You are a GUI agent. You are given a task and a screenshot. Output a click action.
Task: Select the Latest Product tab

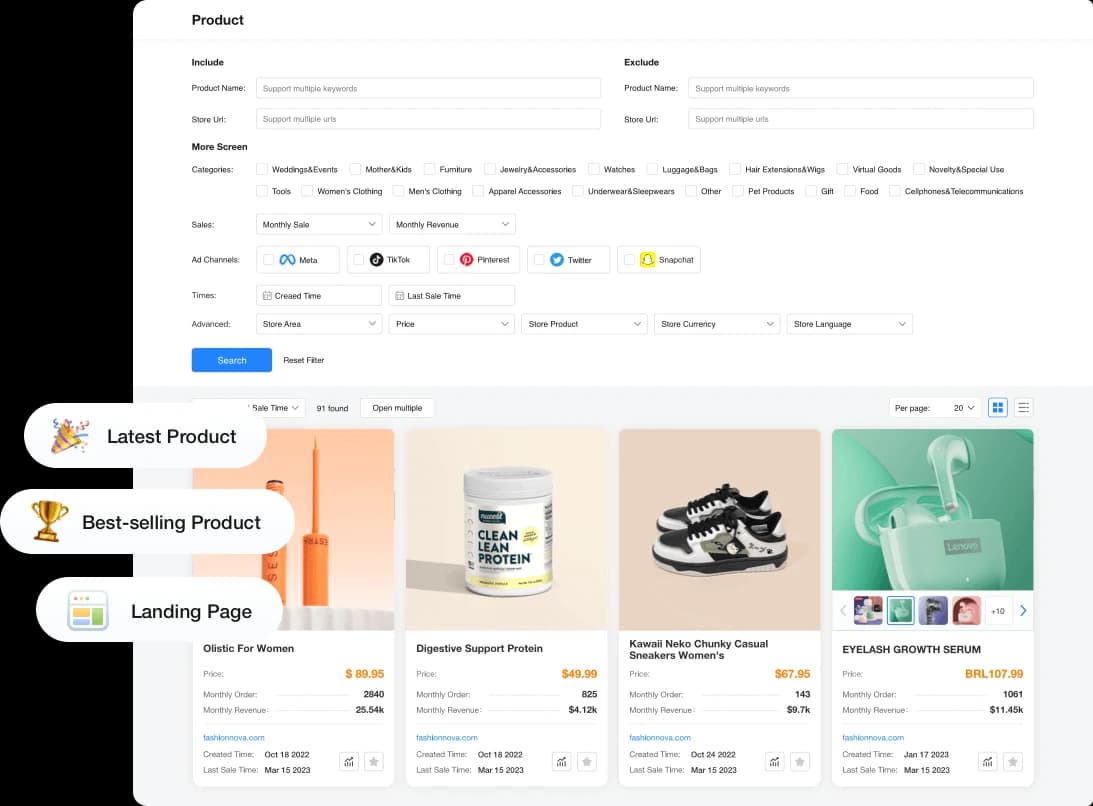click(146, 436)
